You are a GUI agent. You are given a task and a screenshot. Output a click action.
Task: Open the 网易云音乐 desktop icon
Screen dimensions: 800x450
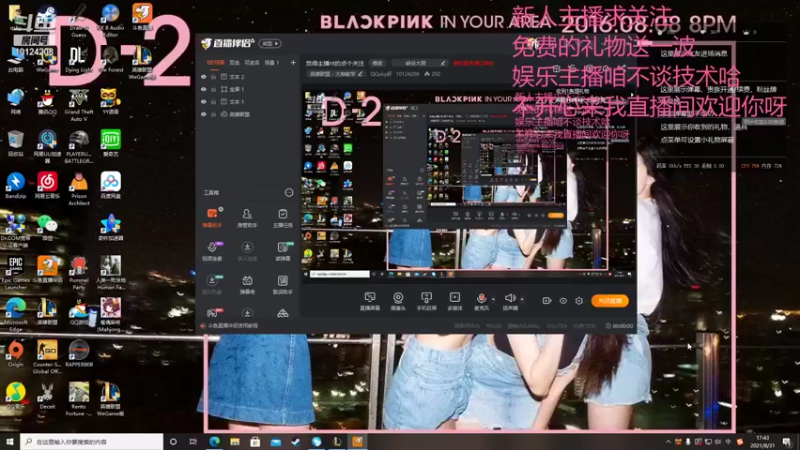(x=47, y=186)
